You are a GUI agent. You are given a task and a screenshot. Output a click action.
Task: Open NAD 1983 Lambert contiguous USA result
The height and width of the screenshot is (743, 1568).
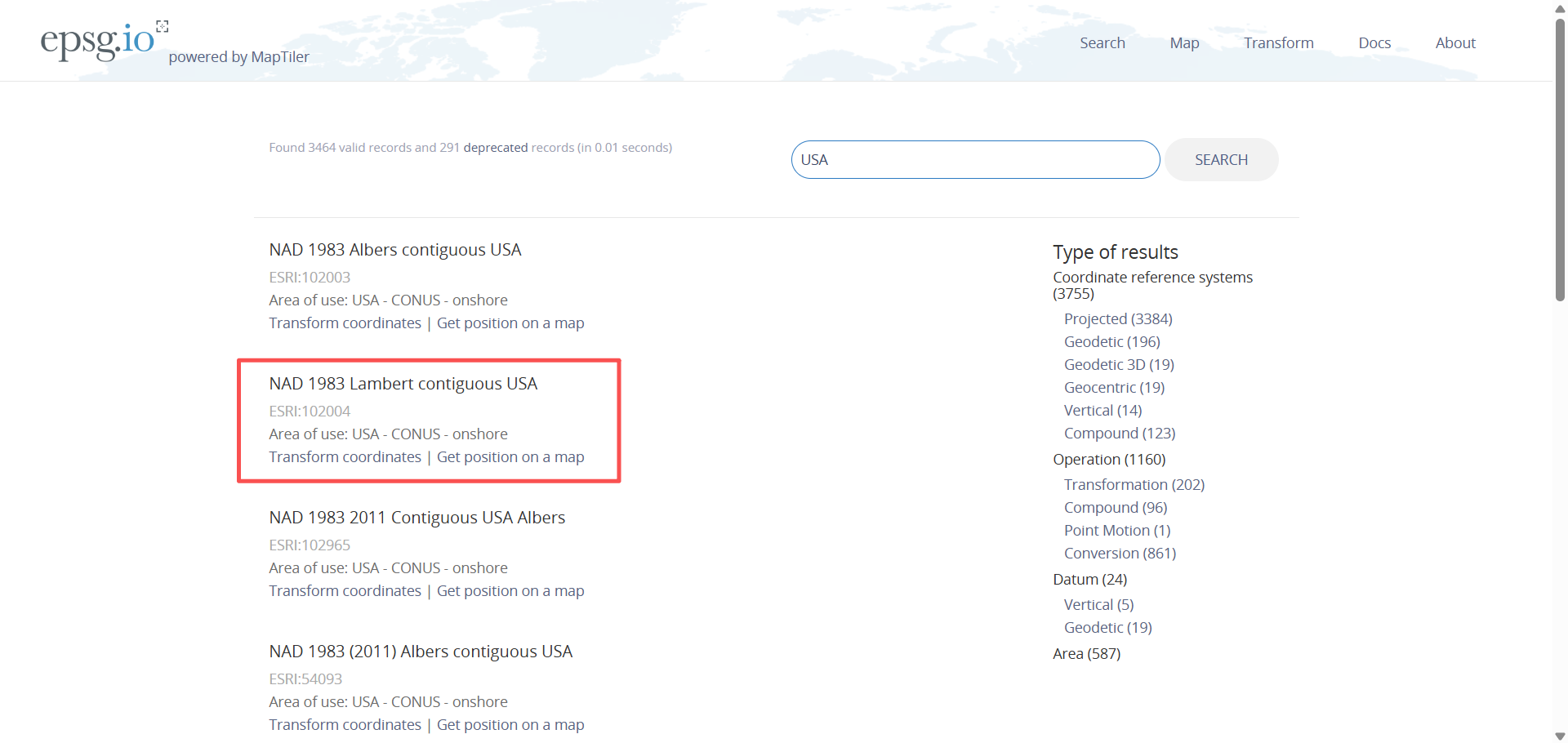pos(403,384)
